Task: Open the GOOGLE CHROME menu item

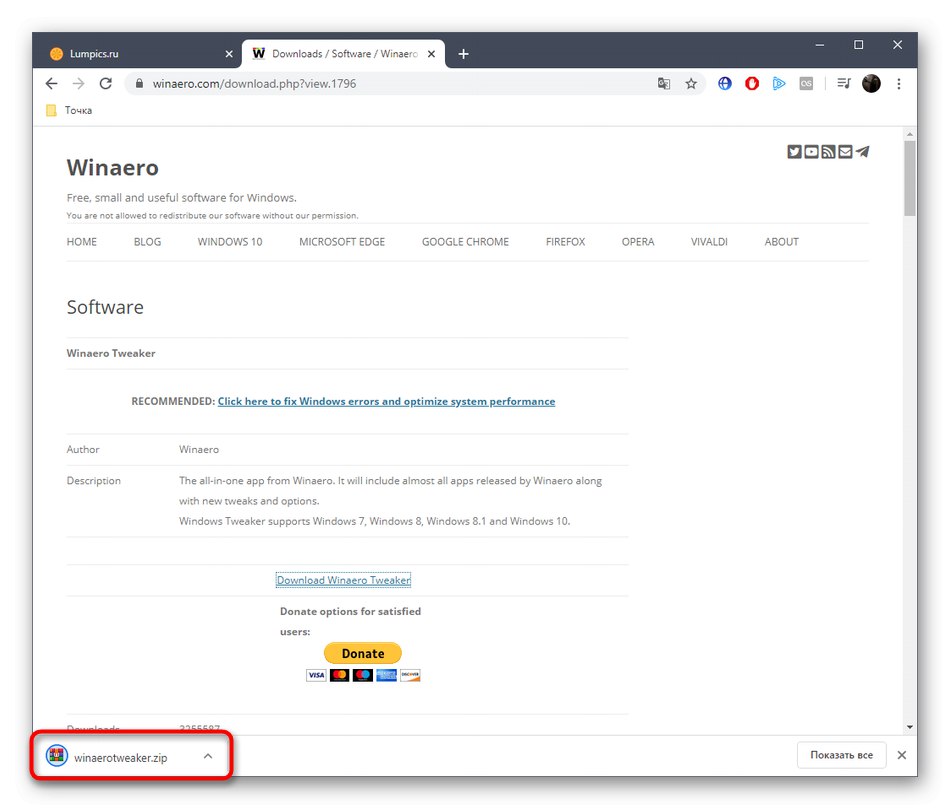Action: (x=465, y=242)
